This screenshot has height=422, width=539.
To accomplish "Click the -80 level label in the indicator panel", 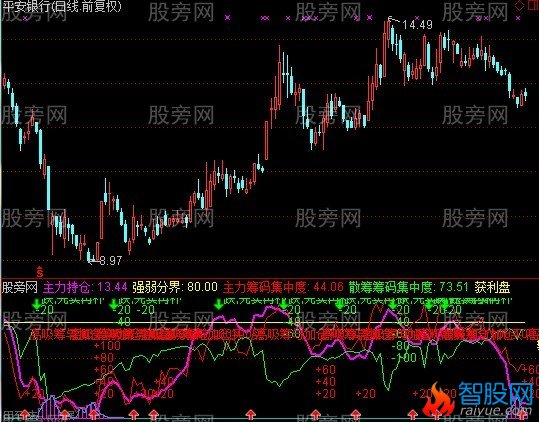I will 401,346.
